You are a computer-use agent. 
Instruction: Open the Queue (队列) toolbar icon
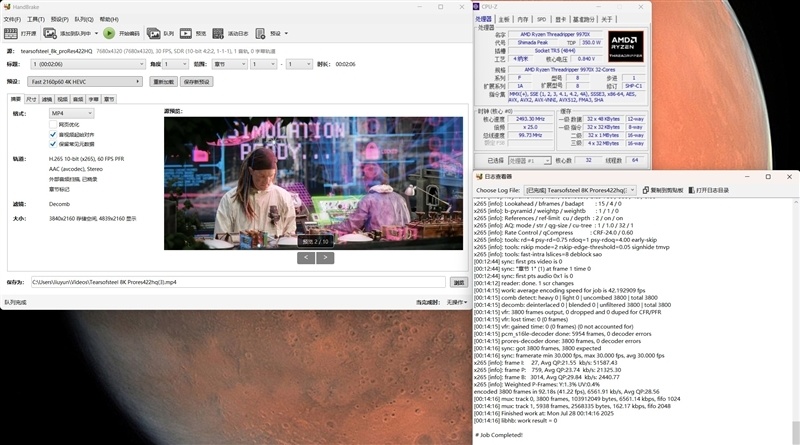(x=162, y=33)
